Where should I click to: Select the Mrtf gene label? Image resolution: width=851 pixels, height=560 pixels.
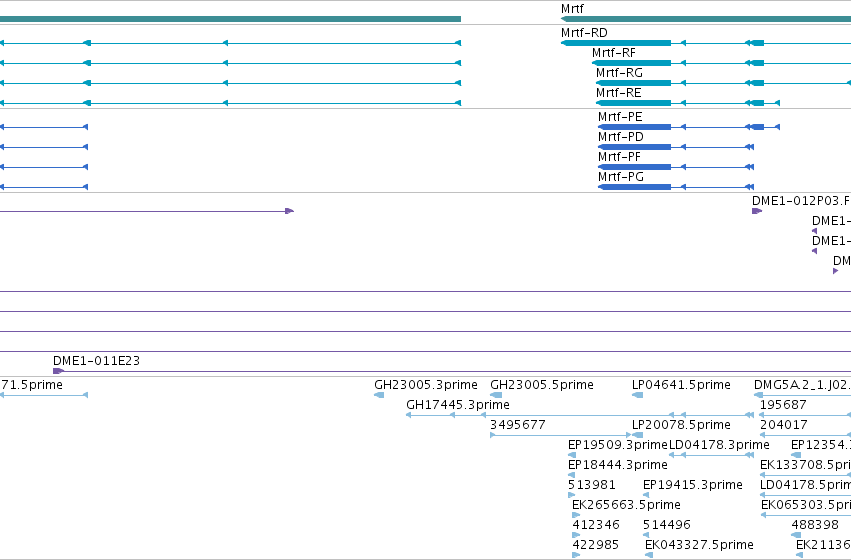point(572,9)
